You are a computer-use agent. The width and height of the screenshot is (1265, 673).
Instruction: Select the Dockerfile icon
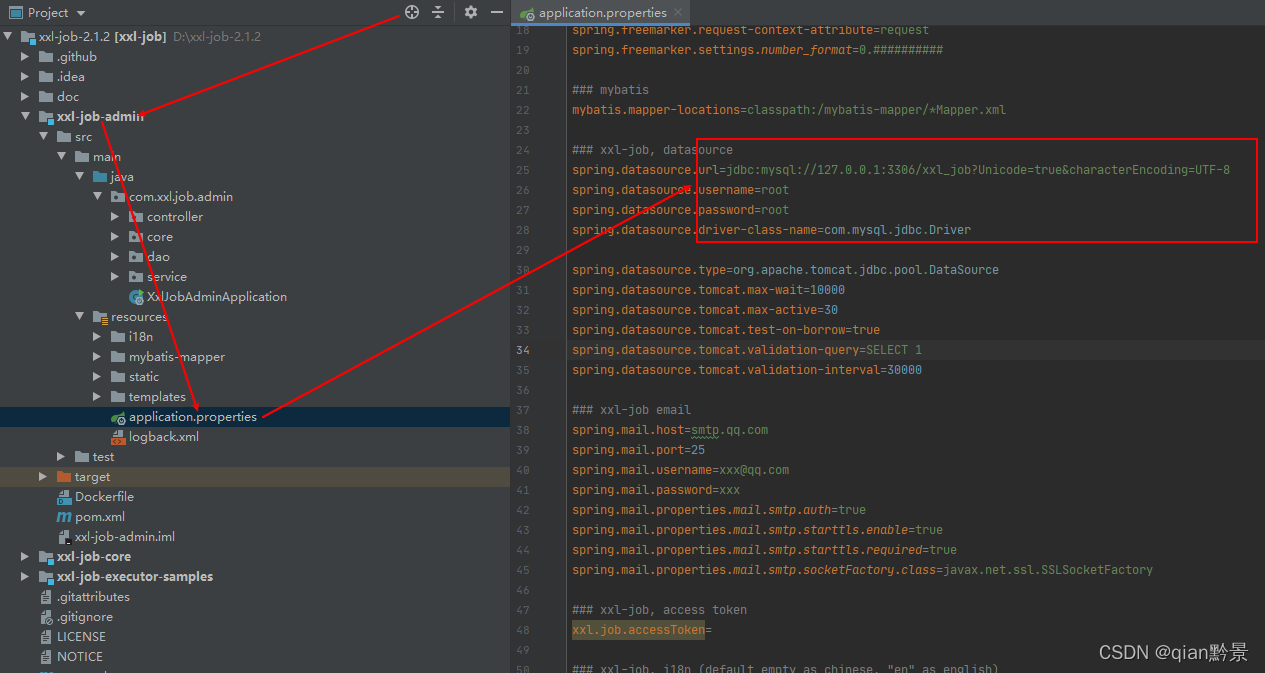tap(64, 497)
